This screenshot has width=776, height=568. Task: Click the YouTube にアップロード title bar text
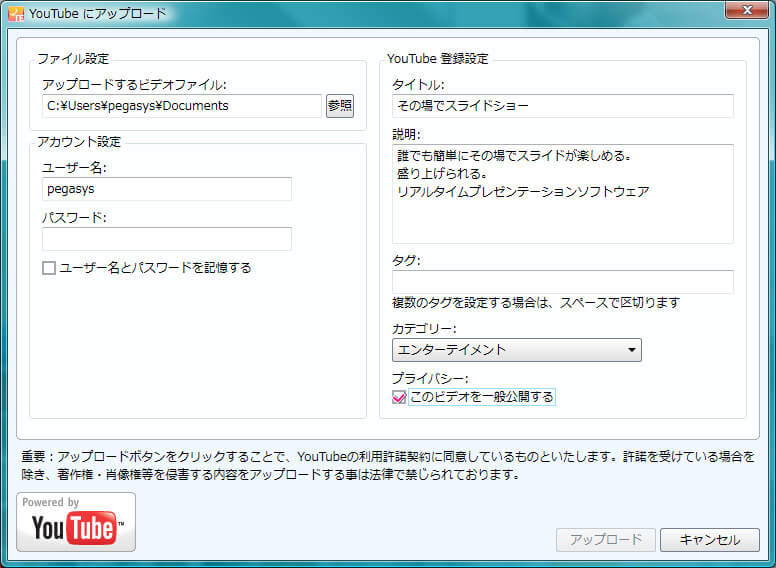pos(97,14)
